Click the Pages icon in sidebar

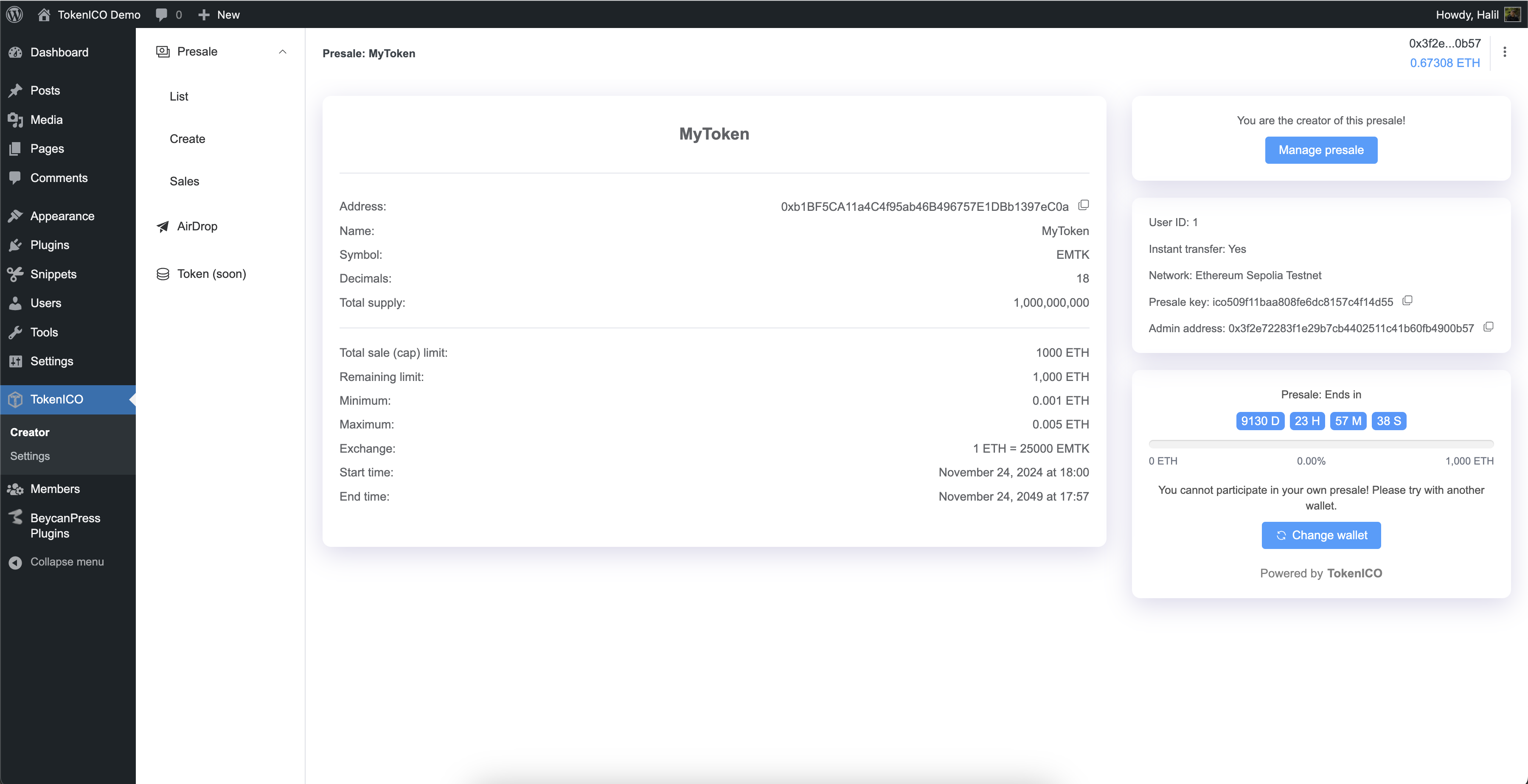[x=15, y=149]
